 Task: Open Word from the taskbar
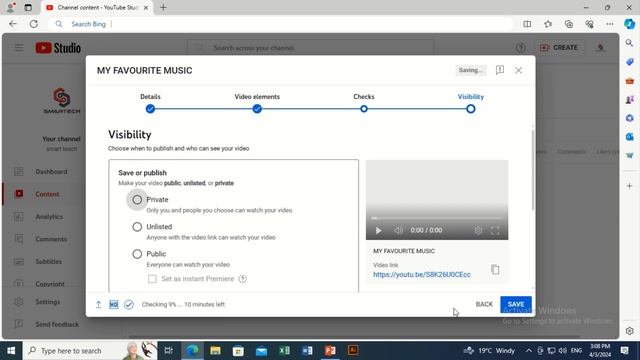point(307,351)
